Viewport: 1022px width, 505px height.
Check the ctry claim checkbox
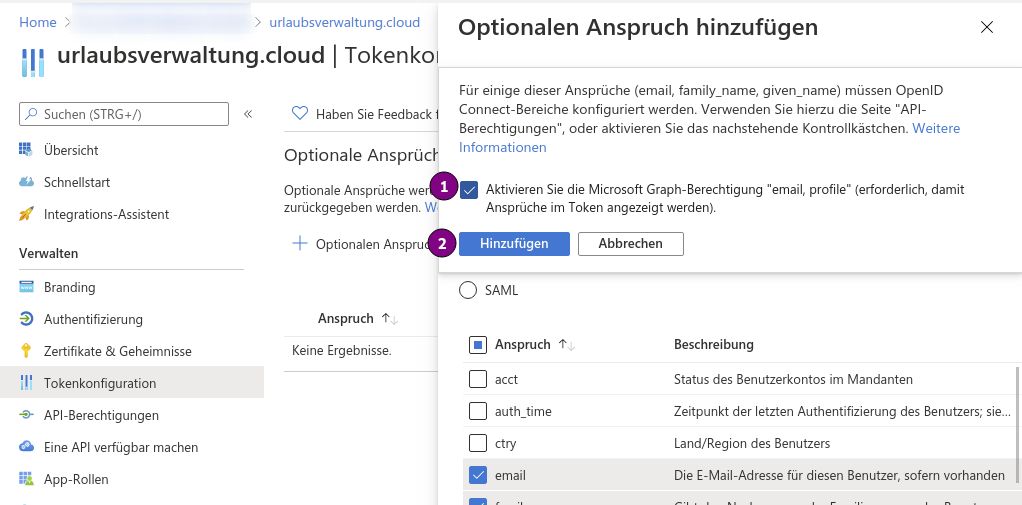tap(478, 443)
